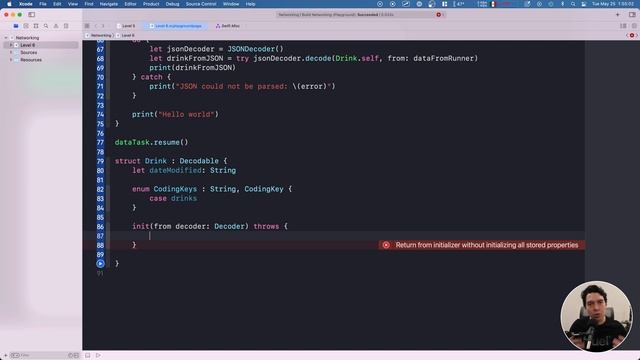
Task: Select the Level 6 playground page tab
Action: pyautogui.click(x=176, y=26)
